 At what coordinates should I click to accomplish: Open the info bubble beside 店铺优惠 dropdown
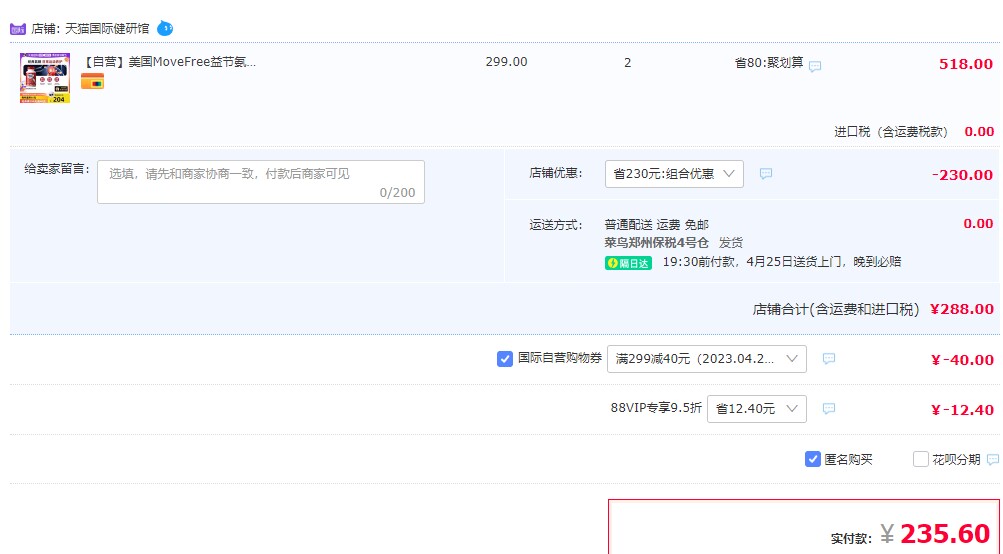tap(766, 173)
